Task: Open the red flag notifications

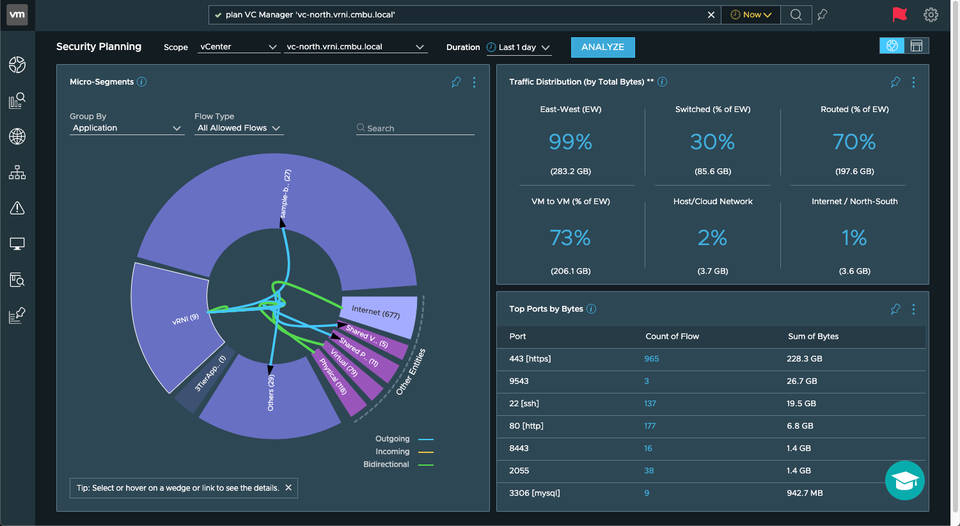Action: [899, 14]
